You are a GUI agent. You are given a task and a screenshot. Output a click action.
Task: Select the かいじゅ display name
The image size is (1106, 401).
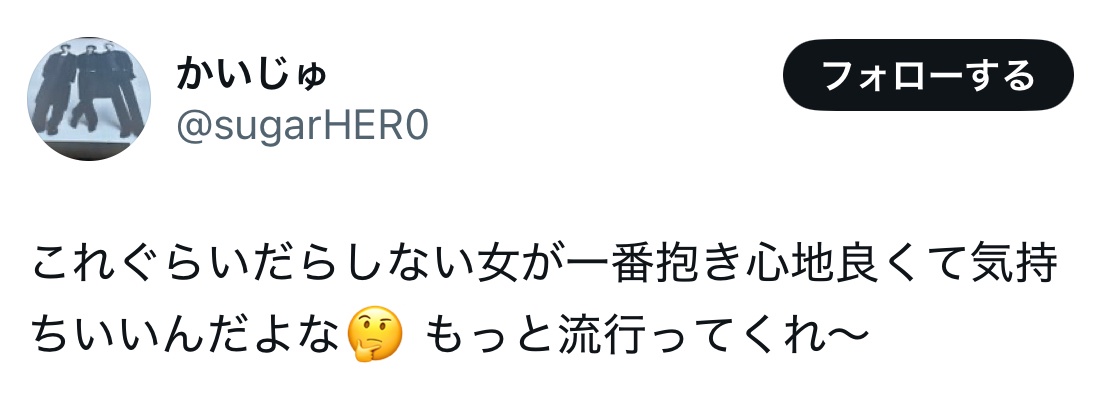(x=251, y=73)
